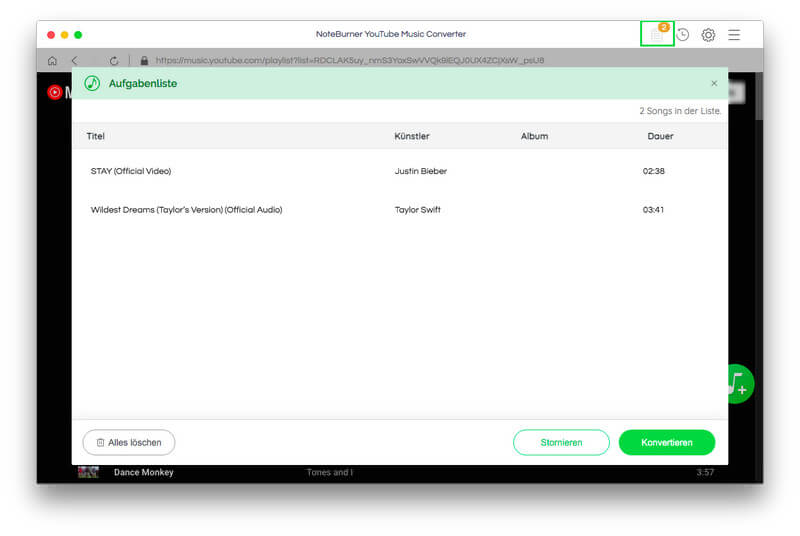Click the Dauer column header
Screen dimensions: 800x536
(x=660, y=136)
